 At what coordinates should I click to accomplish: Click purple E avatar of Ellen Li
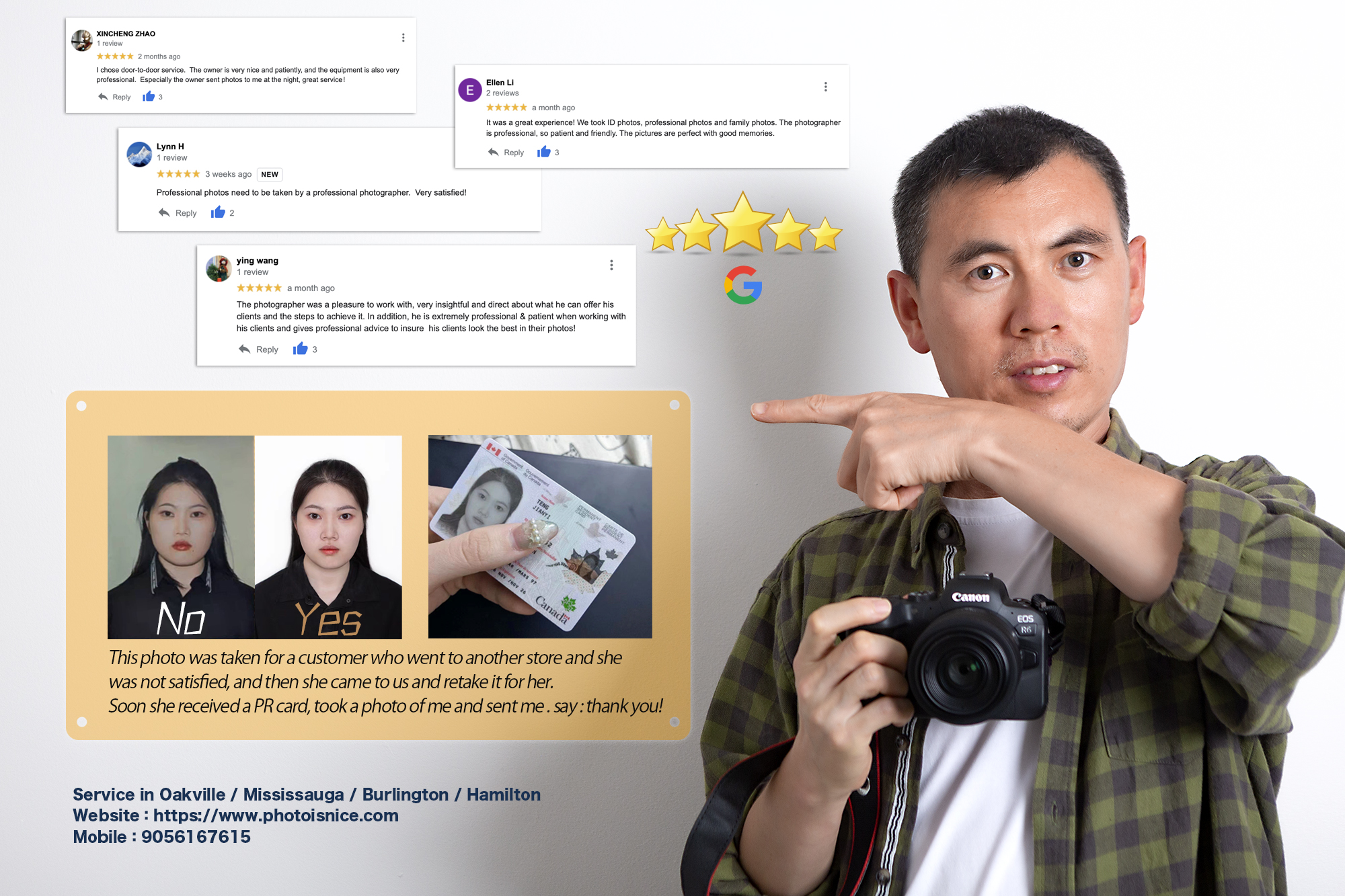(470, 90)
